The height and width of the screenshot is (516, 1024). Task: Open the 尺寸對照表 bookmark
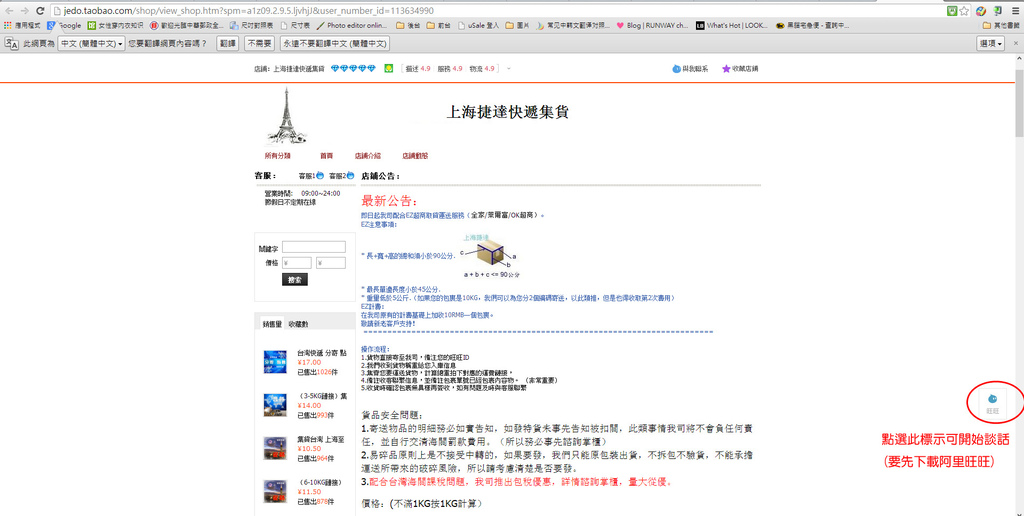click(252, 25)
